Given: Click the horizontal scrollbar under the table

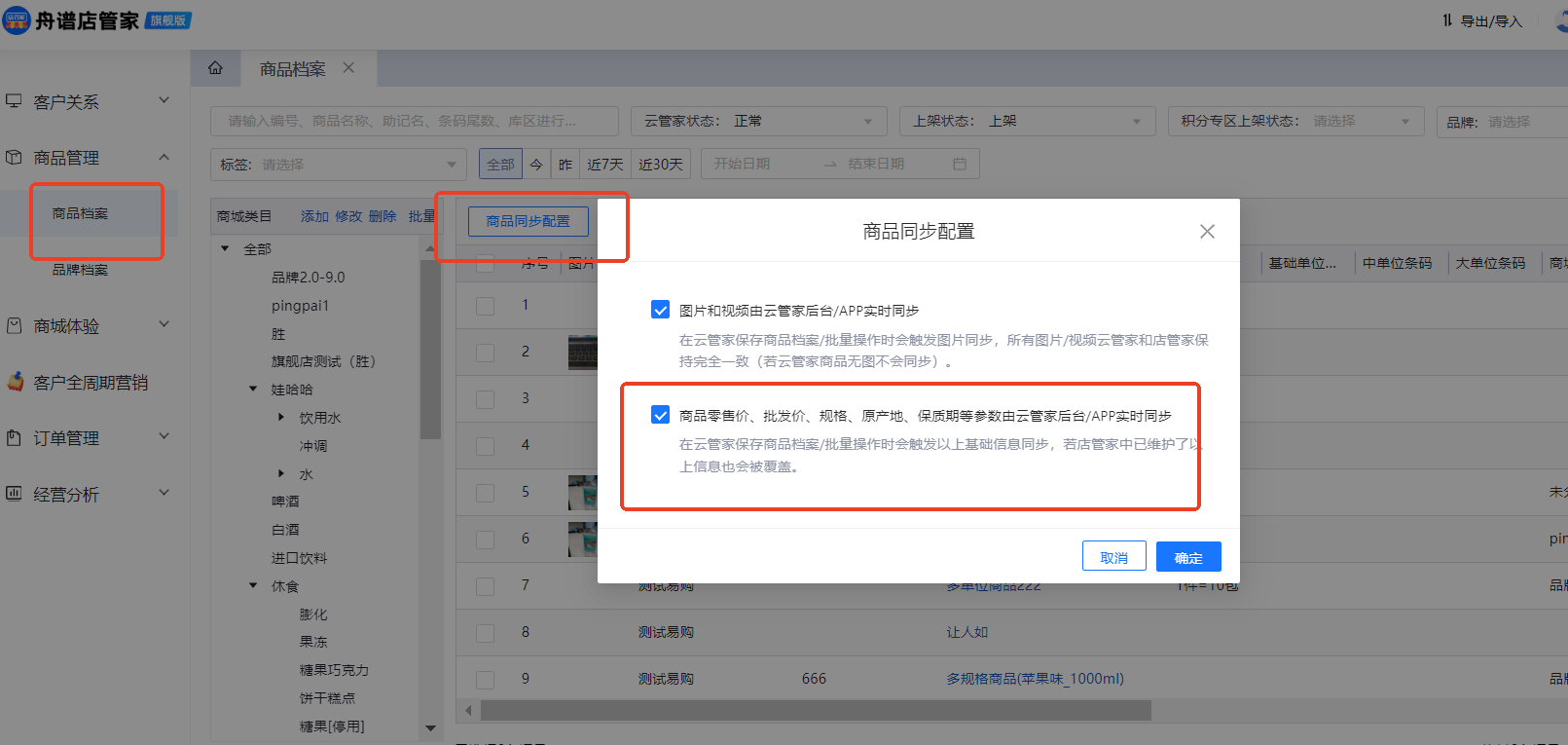Looking at the screenshot, I should click(x=816, y=711).
